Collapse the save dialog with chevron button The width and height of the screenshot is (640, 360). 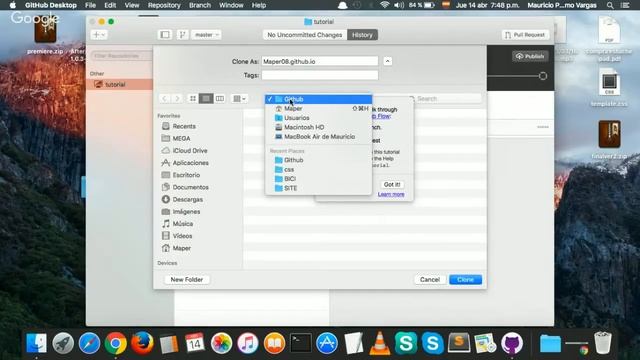point(387,61)
